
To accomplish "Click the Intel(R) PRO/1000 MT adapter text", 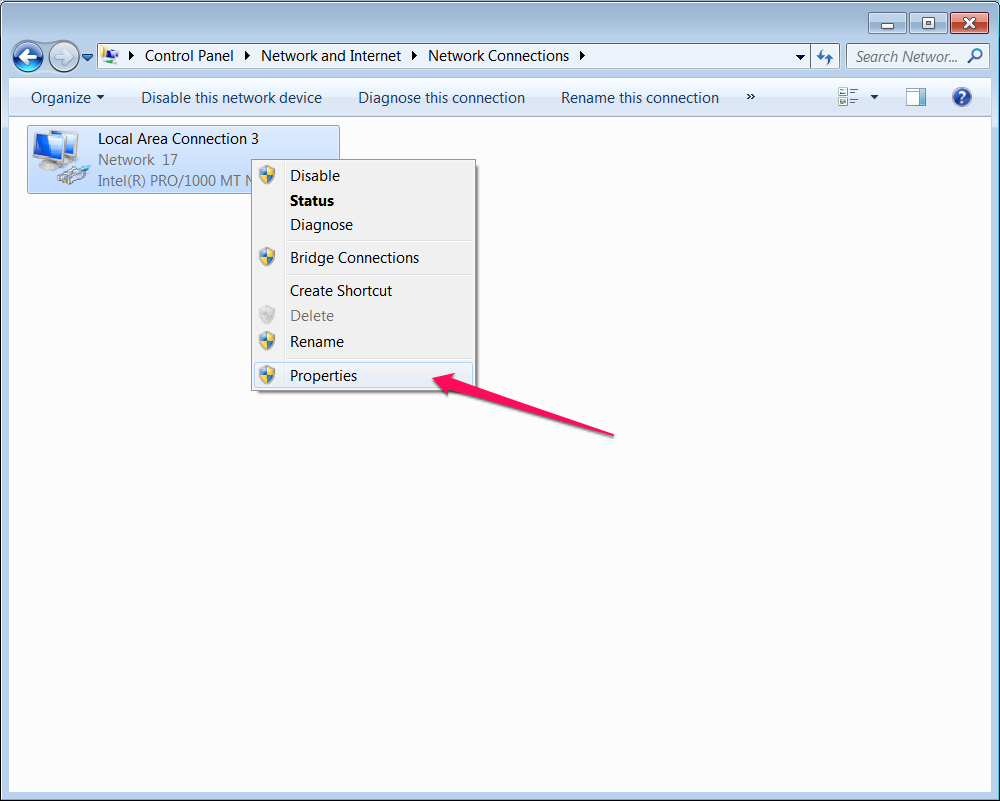I will (x=175, y=180).
